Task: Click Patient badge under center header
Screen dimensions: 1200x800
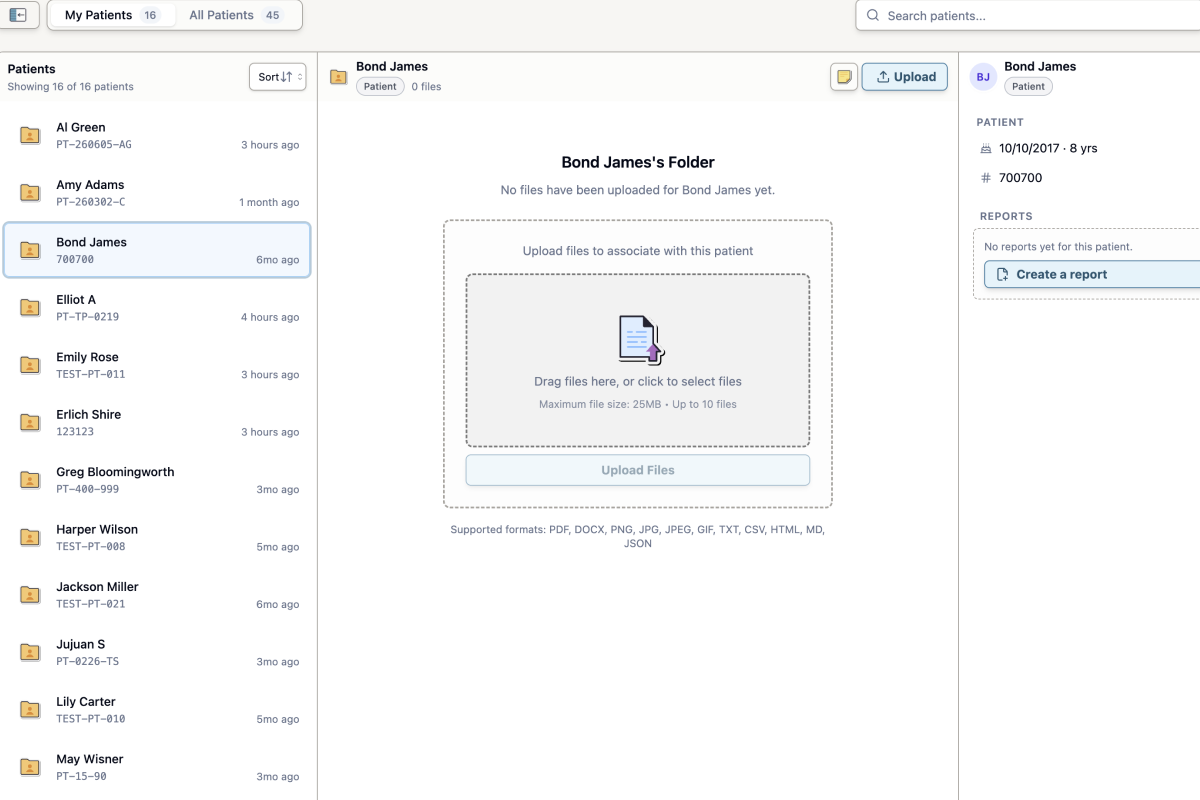Action: point(380,87)
